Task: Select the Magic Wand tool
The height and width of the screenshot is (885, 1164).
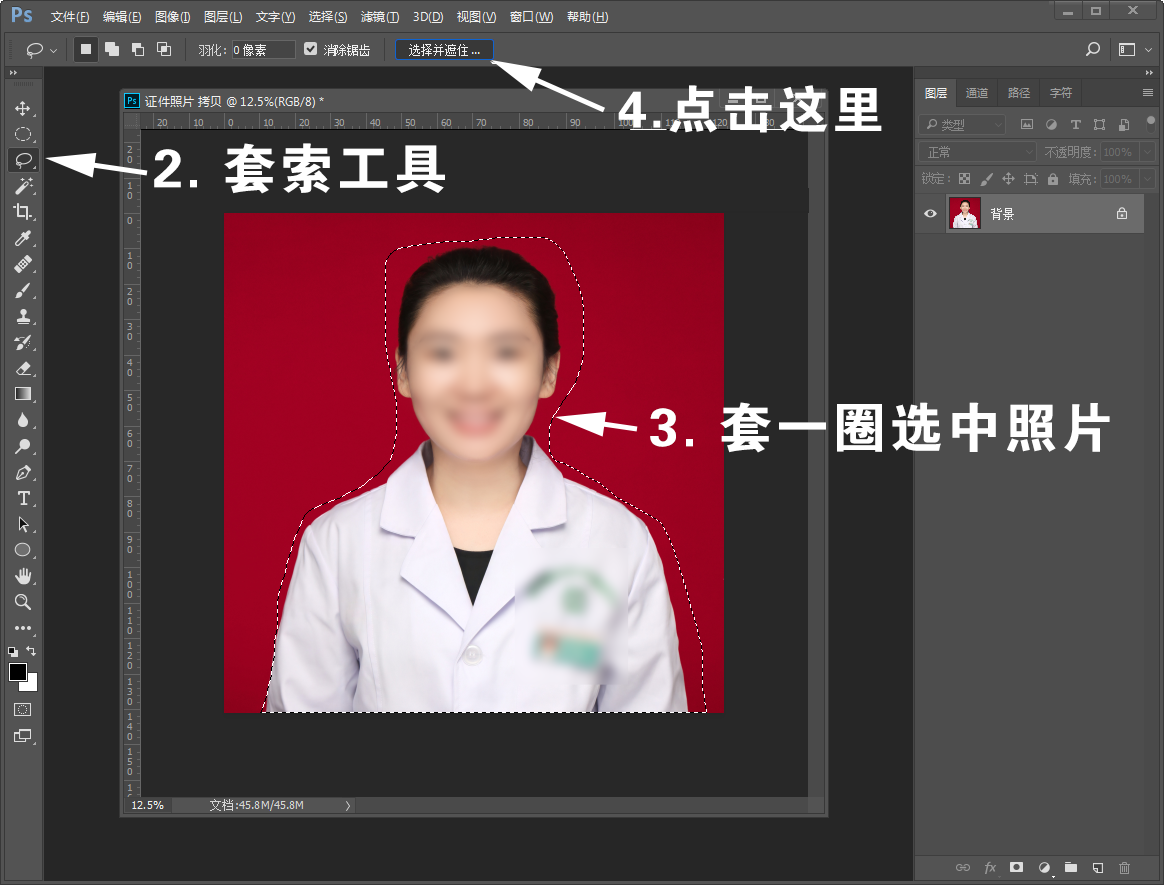Action: [22, 186]
